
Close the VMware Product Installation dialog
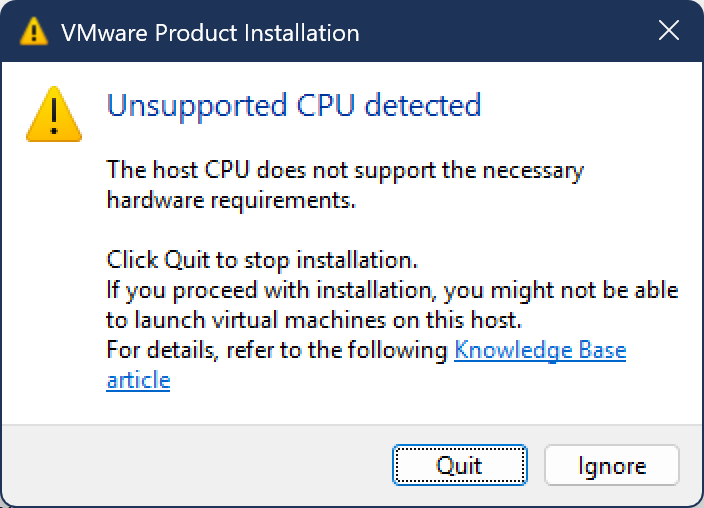click(x=669, y=31)
